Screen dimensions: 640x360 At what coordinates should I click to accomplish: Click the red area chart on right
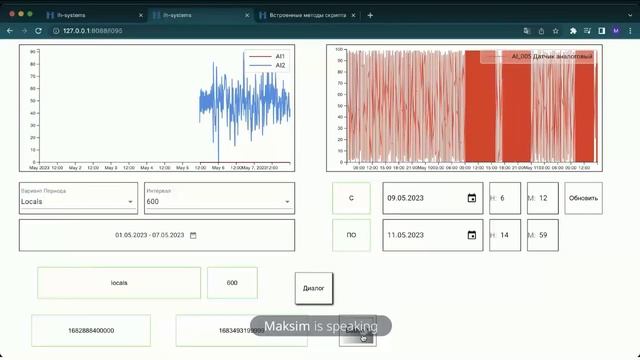coord(471,106)
